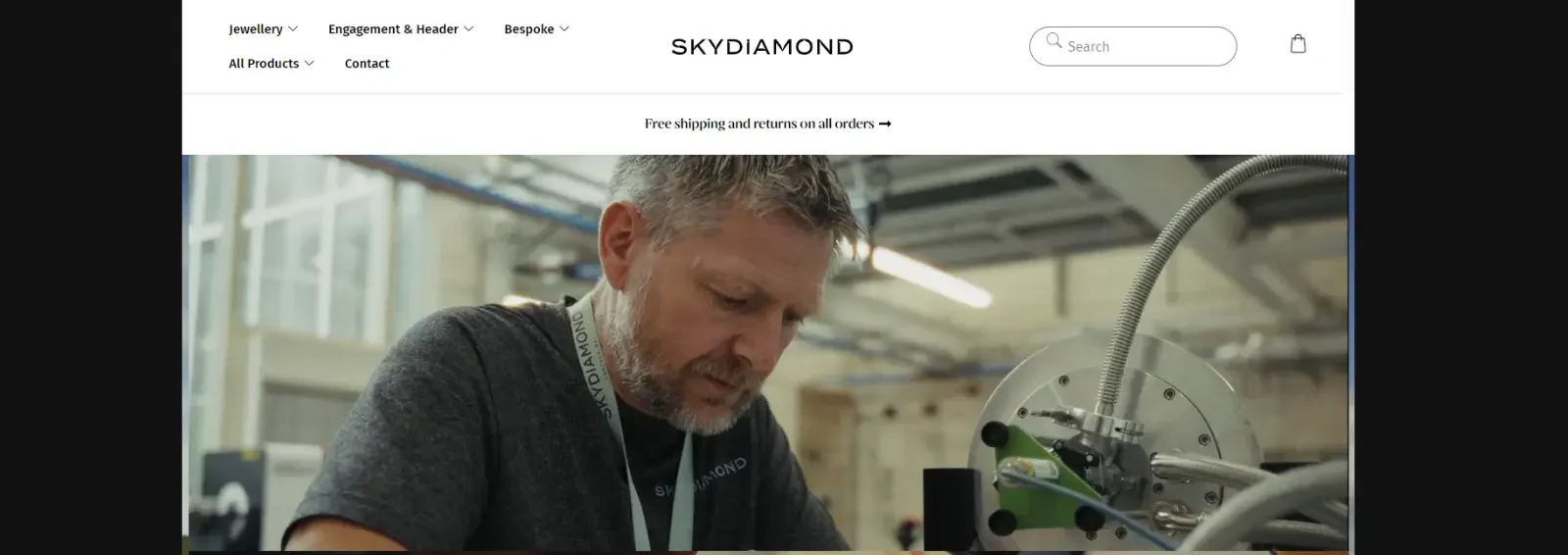1568x555 pixels.
Task: Expand the Jewellery chevron arrow
Action: (293, 28)
